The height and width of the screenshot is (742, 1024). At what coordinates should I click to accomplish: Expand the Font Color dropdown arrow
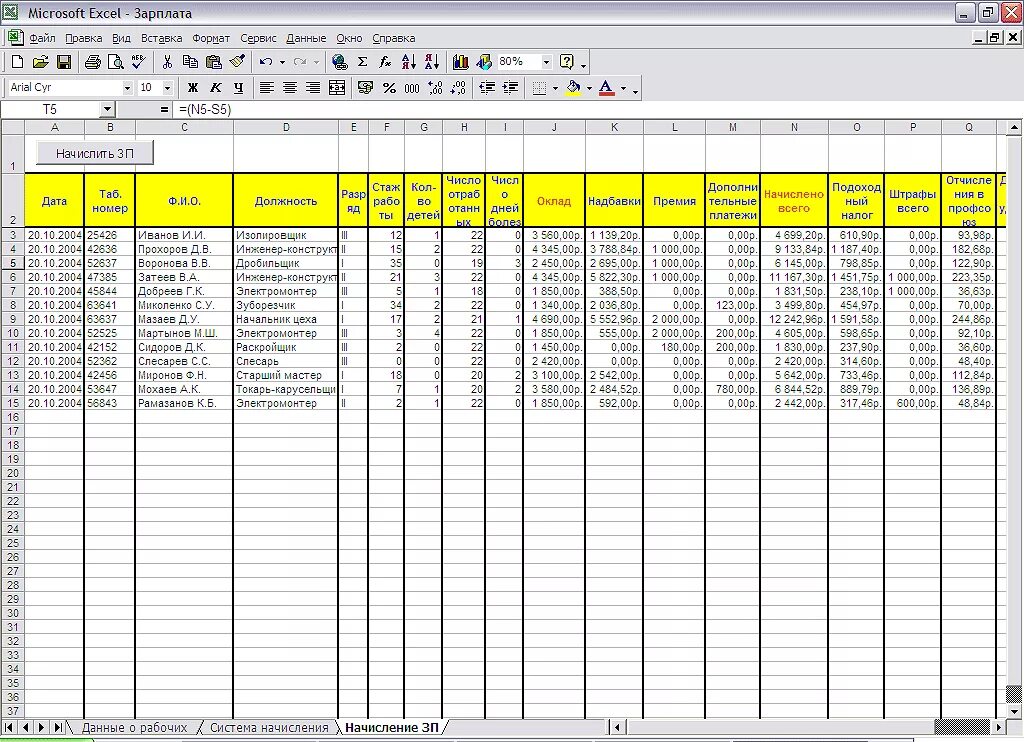[x=623, y=88]
